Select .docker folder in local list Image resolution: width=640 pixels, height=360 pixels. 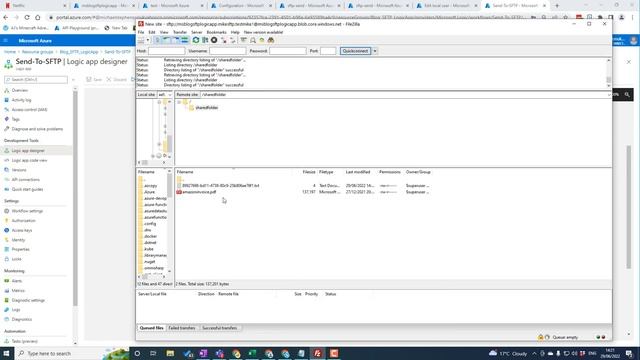click(150, 236)
